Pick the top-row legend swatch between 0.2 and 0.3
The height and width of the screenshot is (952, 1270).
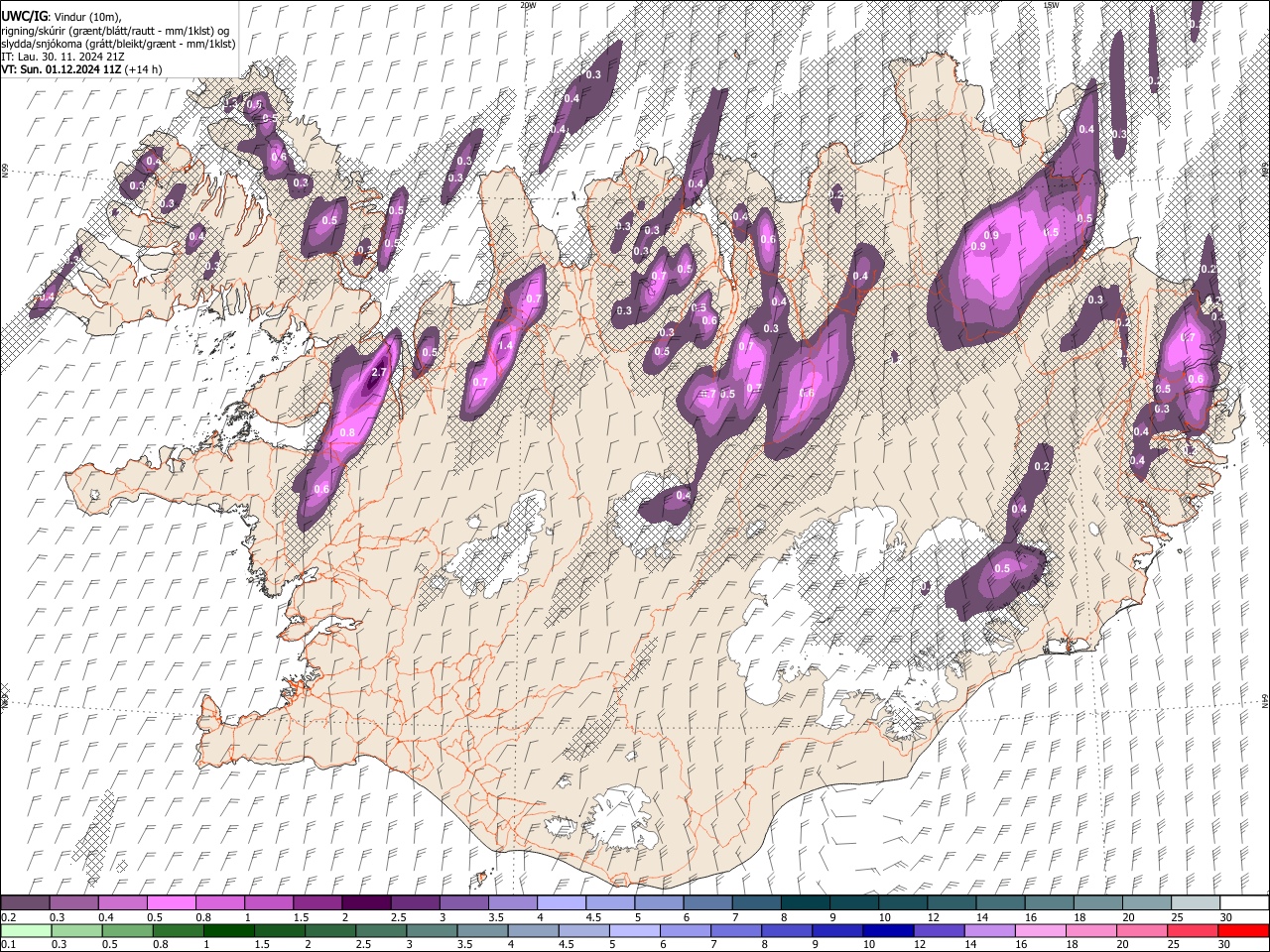click(x=25, y=903)
